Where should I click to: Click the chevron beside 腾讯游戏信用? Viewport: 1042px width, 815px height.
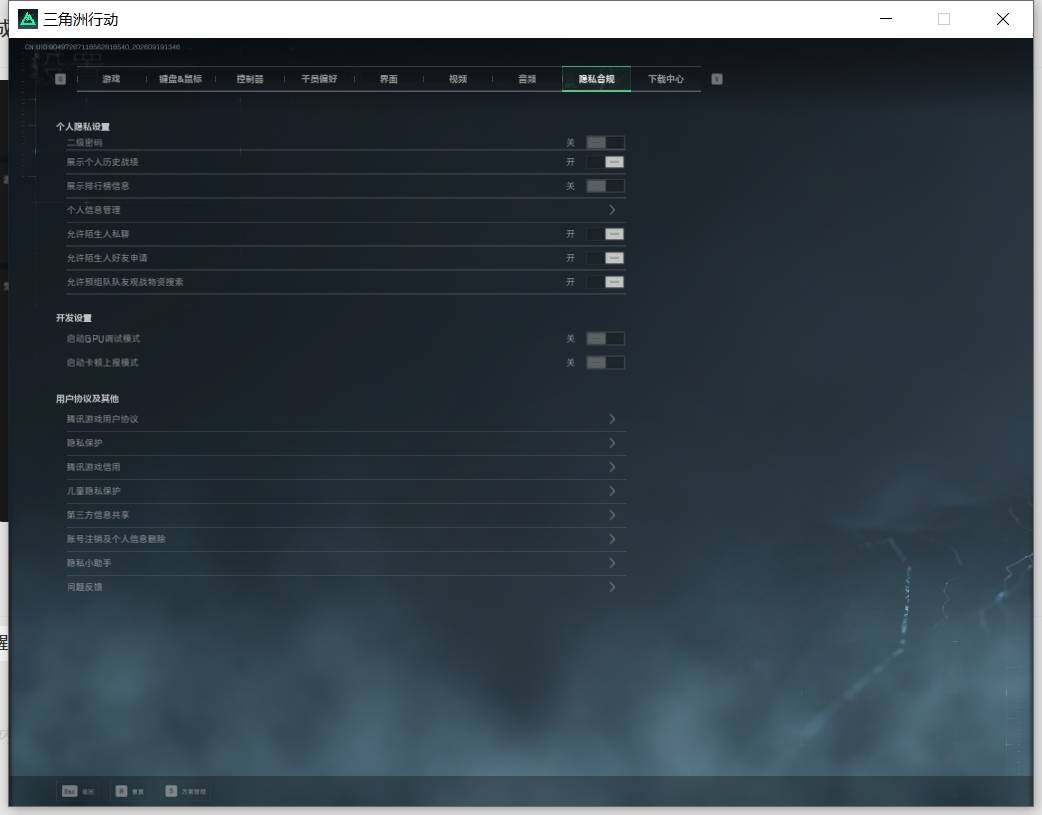(612, 467)
